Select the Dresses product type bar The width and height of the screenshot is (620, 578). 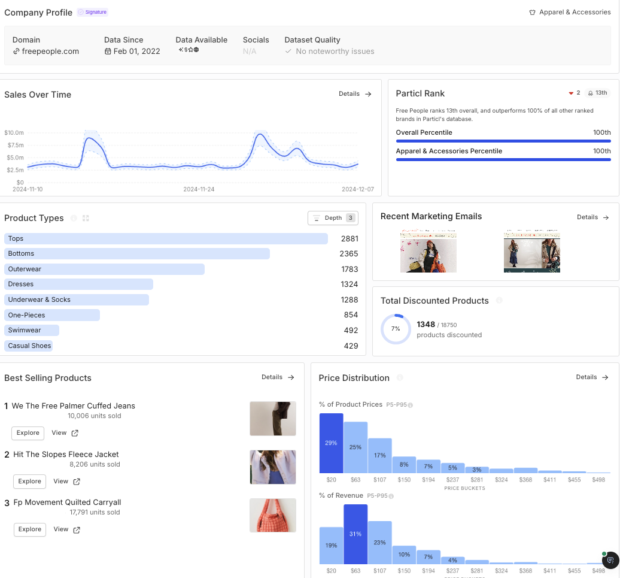(x=78, y=284)
